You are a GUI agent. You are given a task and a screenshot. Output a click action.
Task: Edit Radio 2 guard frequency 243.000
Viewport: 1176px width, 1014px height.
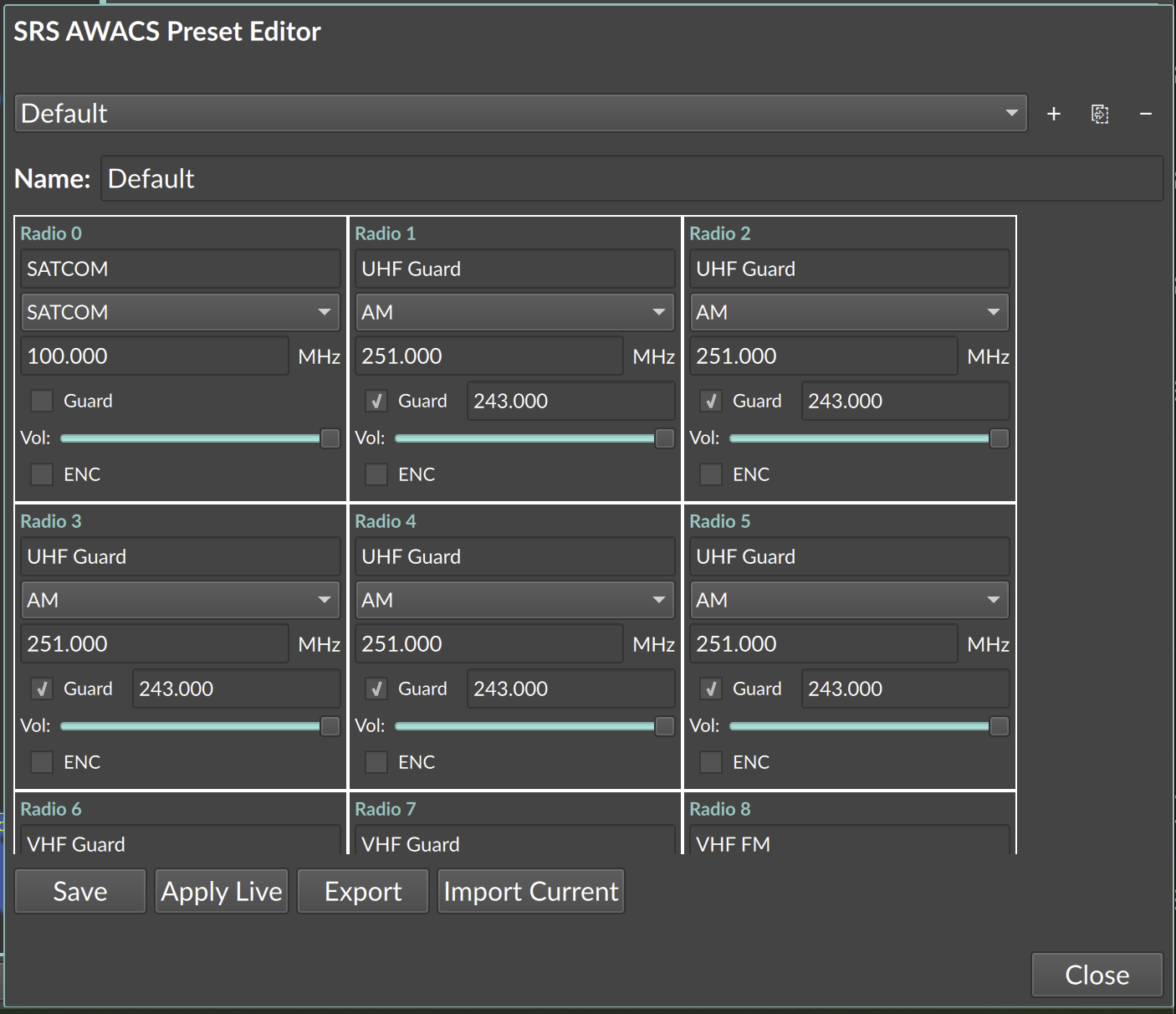click(905, 401)
